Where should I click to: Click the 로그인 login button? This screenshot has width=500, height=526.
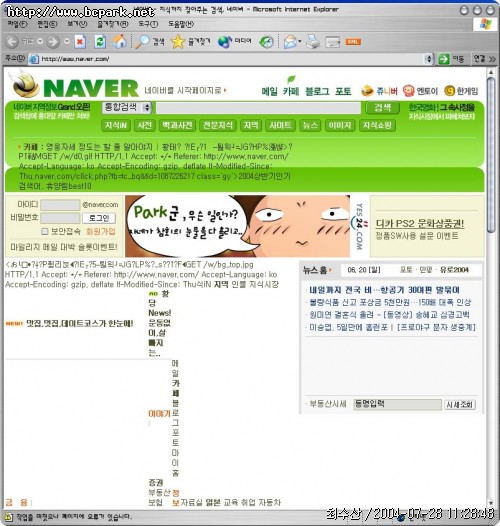(99, 218)
